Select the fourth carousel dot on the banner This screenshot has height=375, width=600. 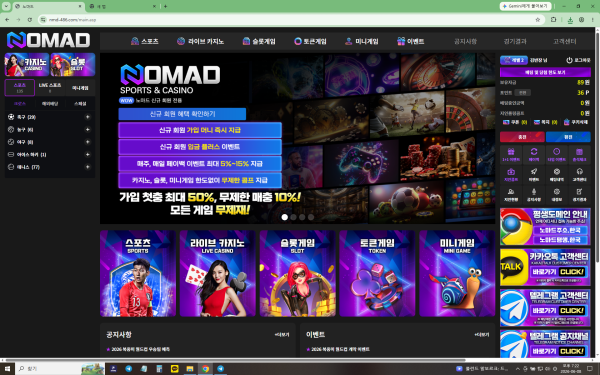pyautogui.click(x=311, y=217)
